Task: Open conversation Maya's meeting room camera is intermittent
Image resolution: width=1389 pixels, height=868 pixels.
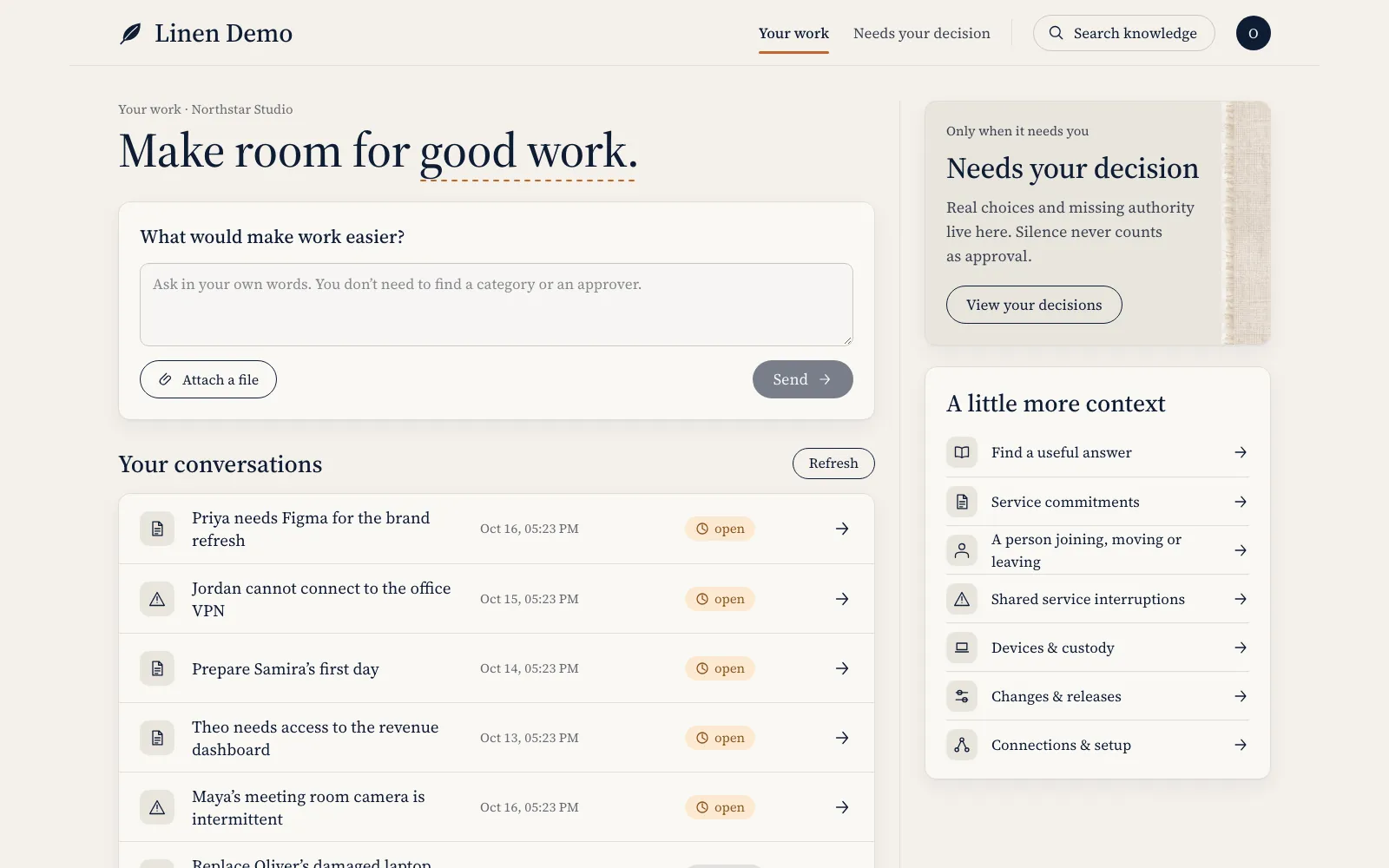Action: (497, 807)
